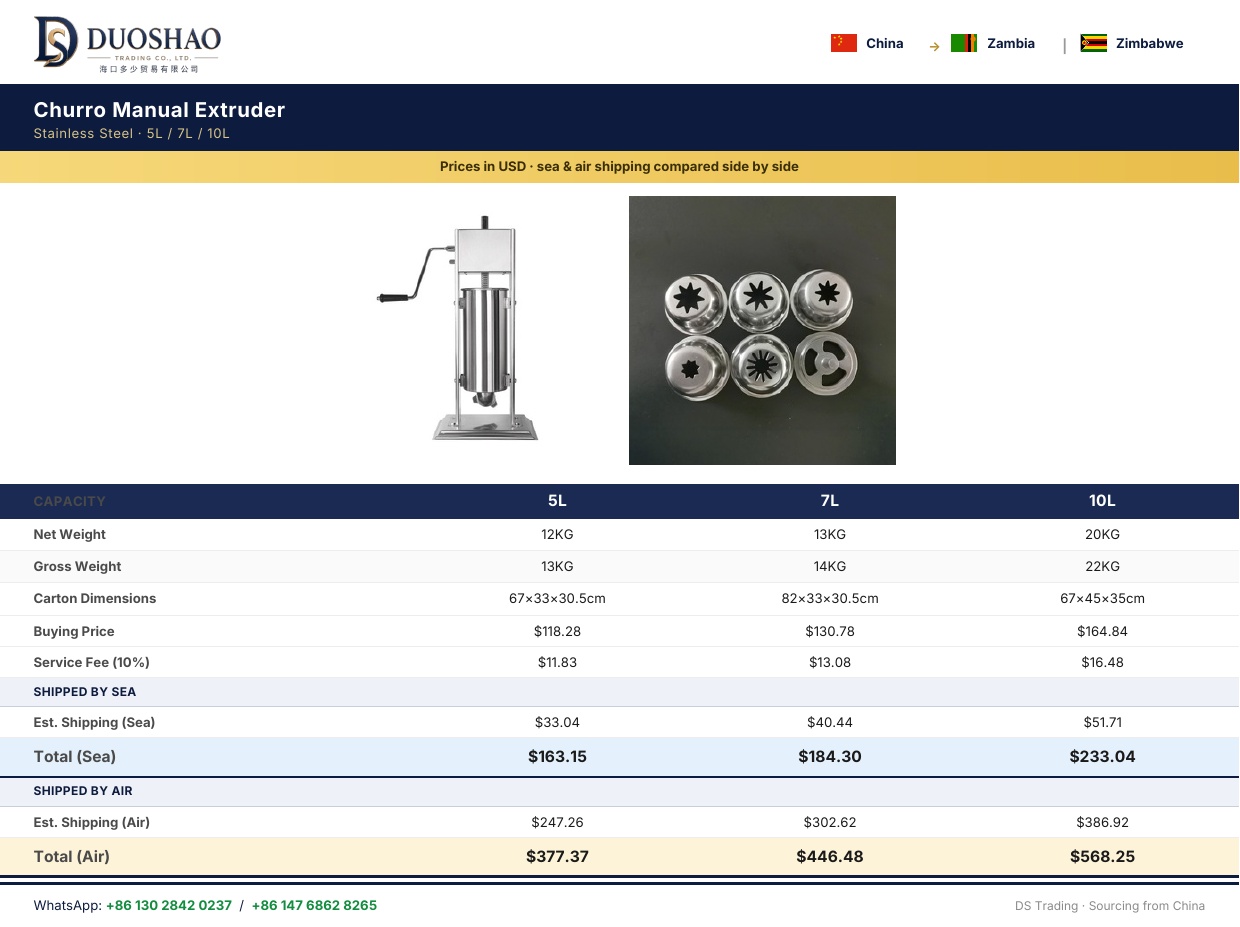Select carton dimensions 67×45×35cm
The width and height of the screenshot is (1240, 927).
click(1102, 598)
